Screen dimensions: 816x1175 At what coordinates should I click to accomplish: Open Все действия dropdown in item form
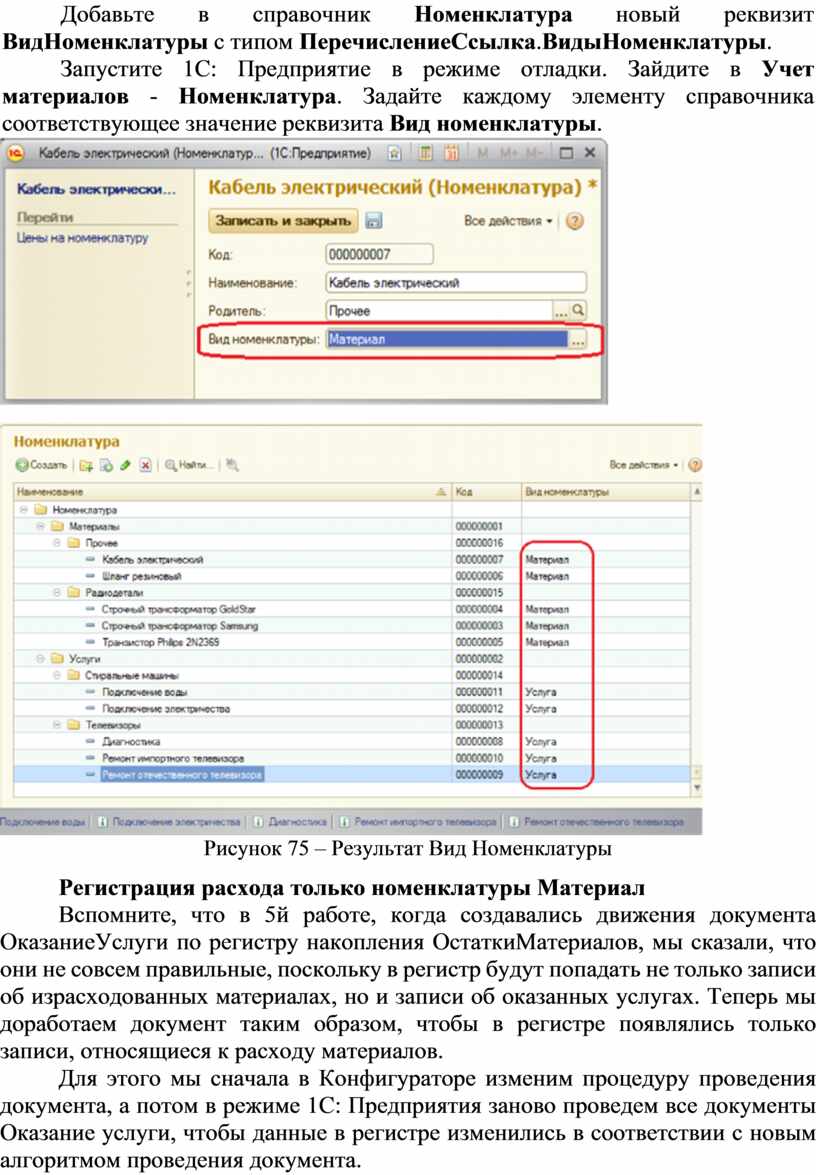509,221
